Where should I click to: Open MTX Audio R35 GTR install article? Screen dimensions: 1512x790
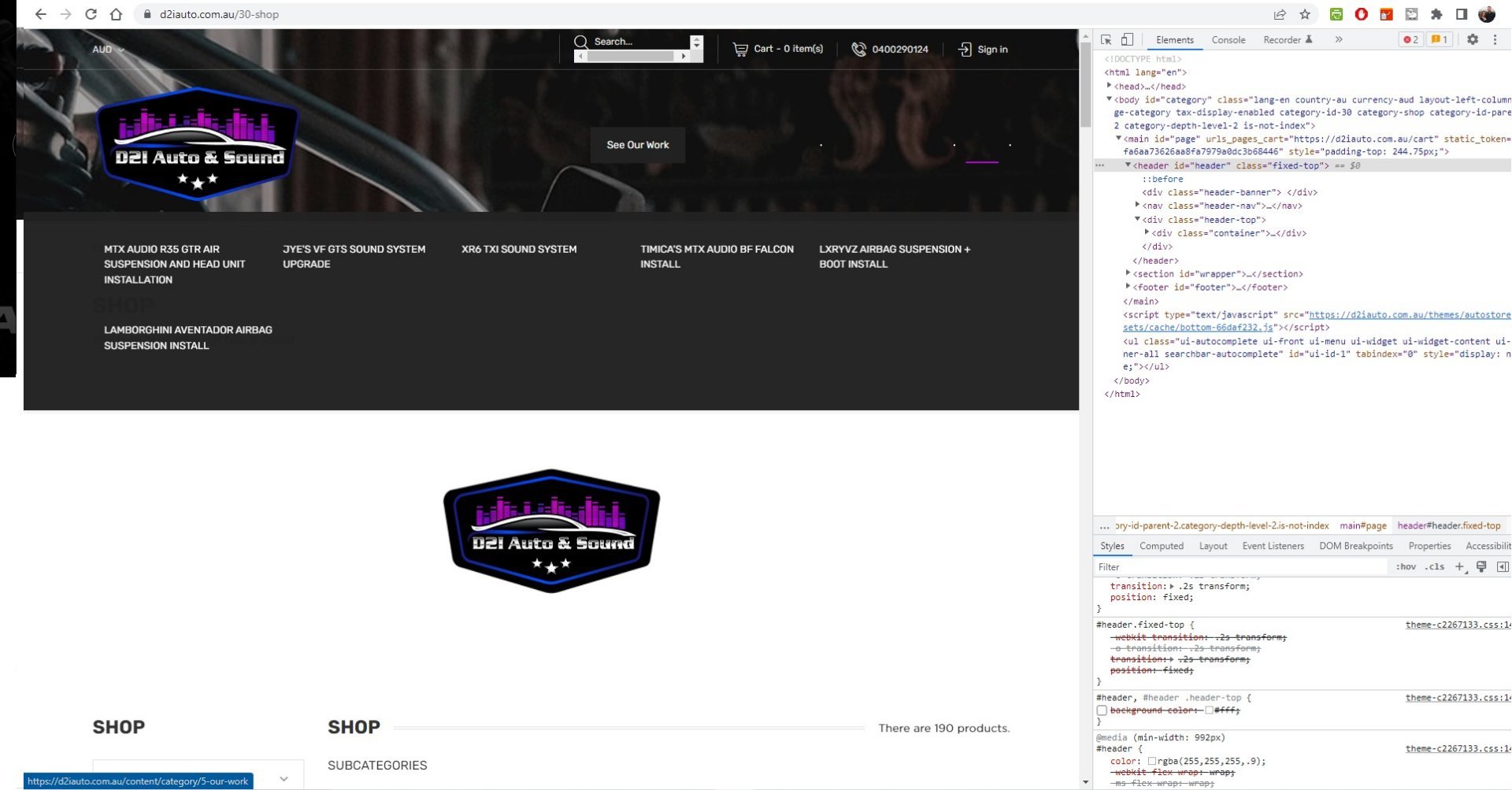pyautogui.click(x=175, y=264)
